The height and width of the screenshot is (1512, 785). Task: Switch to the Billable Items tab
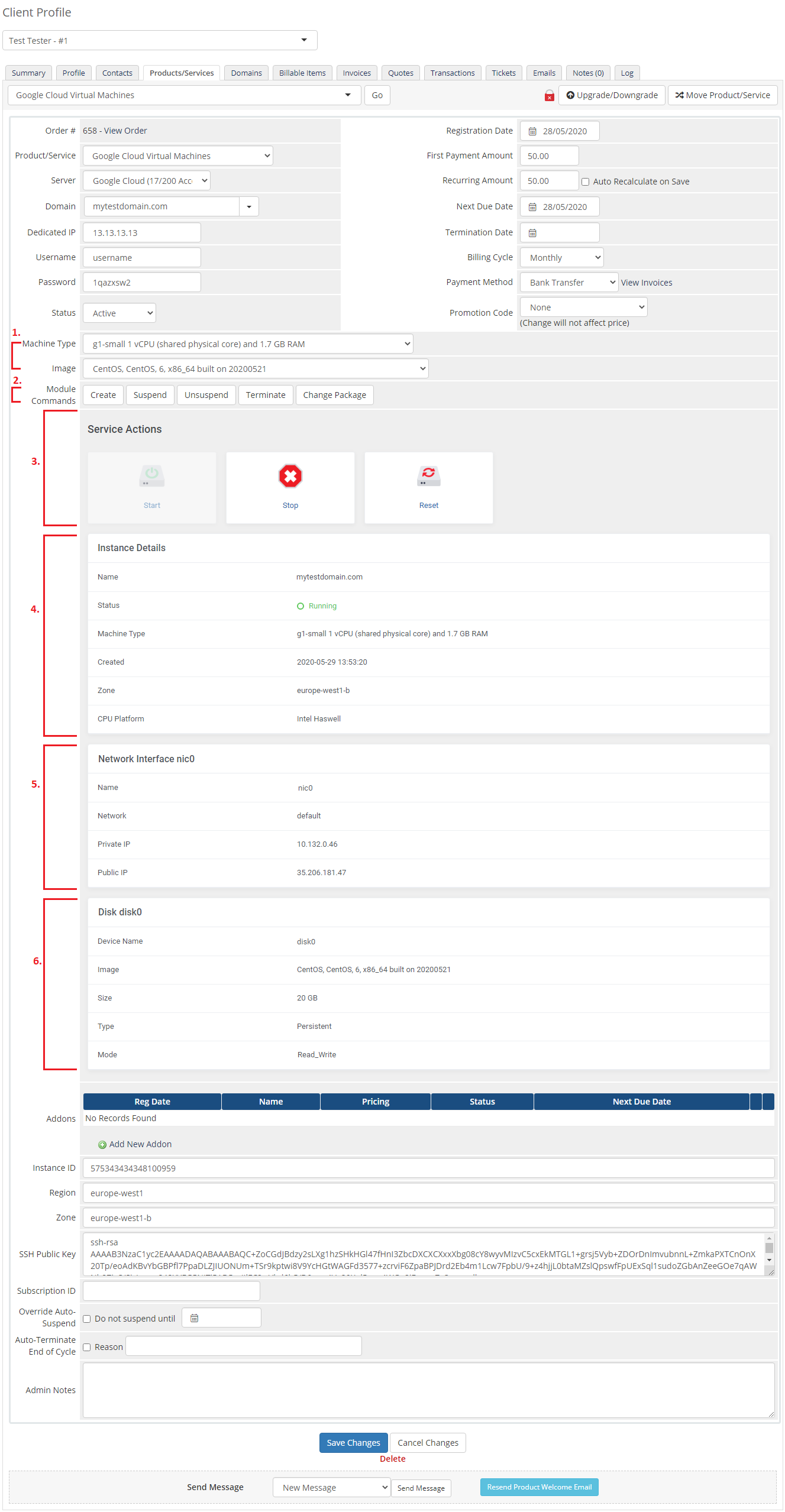tap(302, 73)
